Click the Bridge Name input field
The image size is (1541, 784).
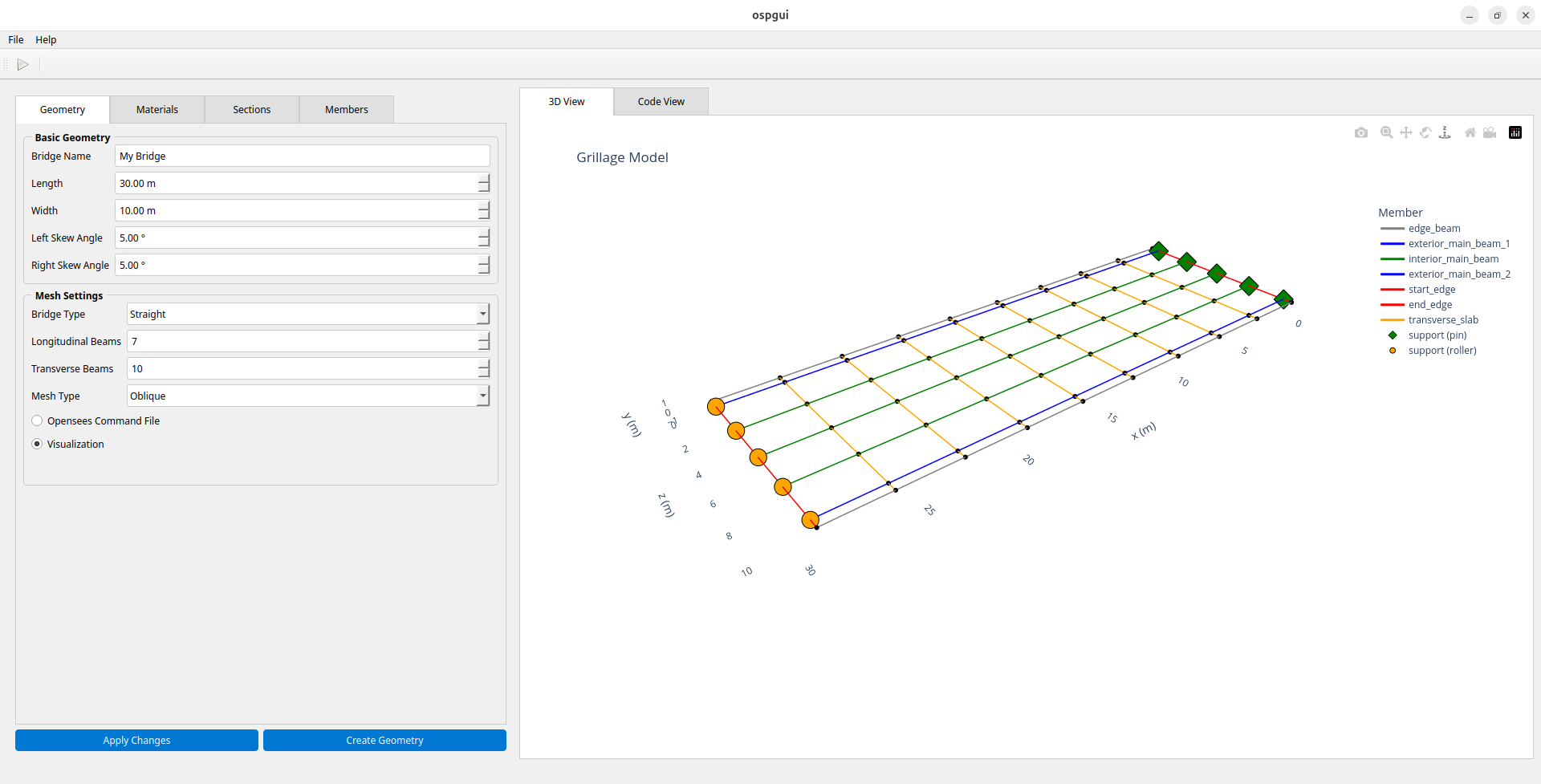point(302,156)
